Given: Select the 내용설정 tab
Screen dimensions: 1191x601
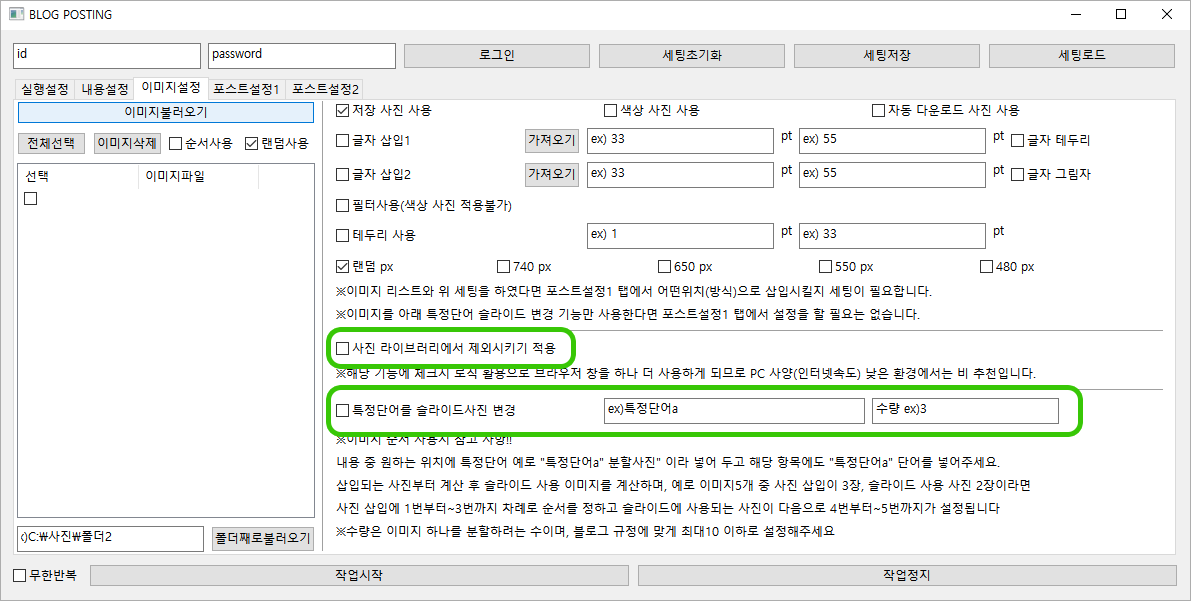Looking at the screenshot, I should [105, 89].
